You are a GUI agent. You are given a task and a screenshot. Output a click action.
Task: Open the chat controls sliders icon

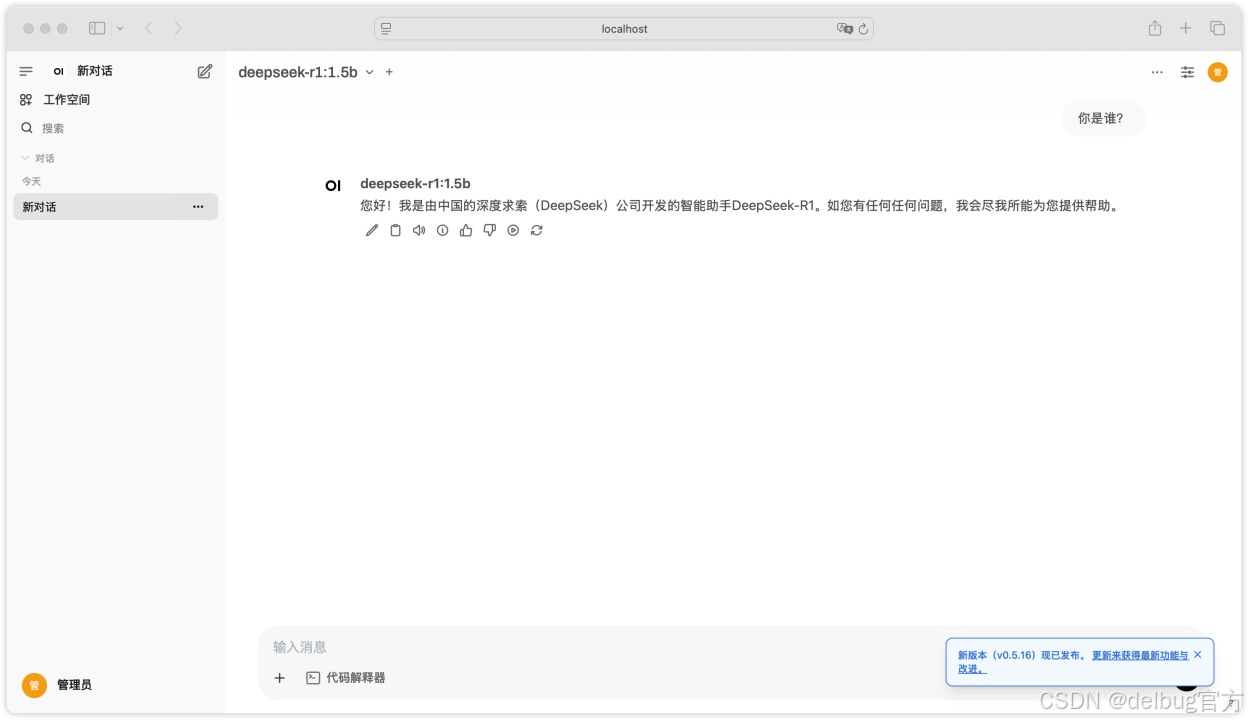[x=1187, y=72]
